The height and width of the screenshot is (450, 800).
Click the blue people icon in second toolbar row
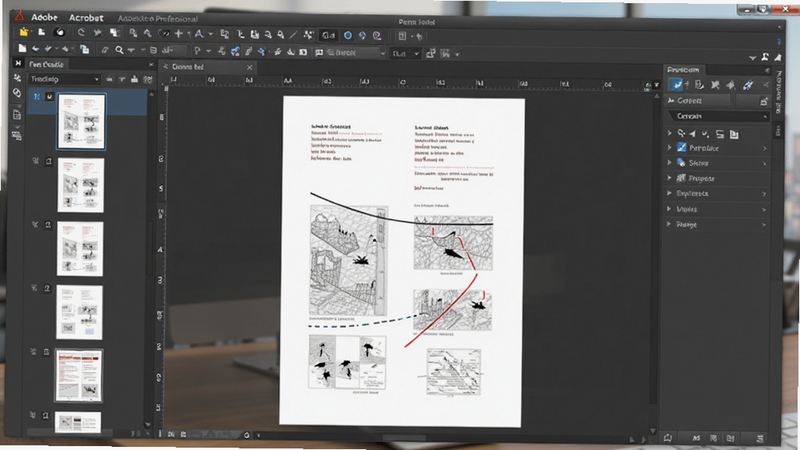point(235,51)
